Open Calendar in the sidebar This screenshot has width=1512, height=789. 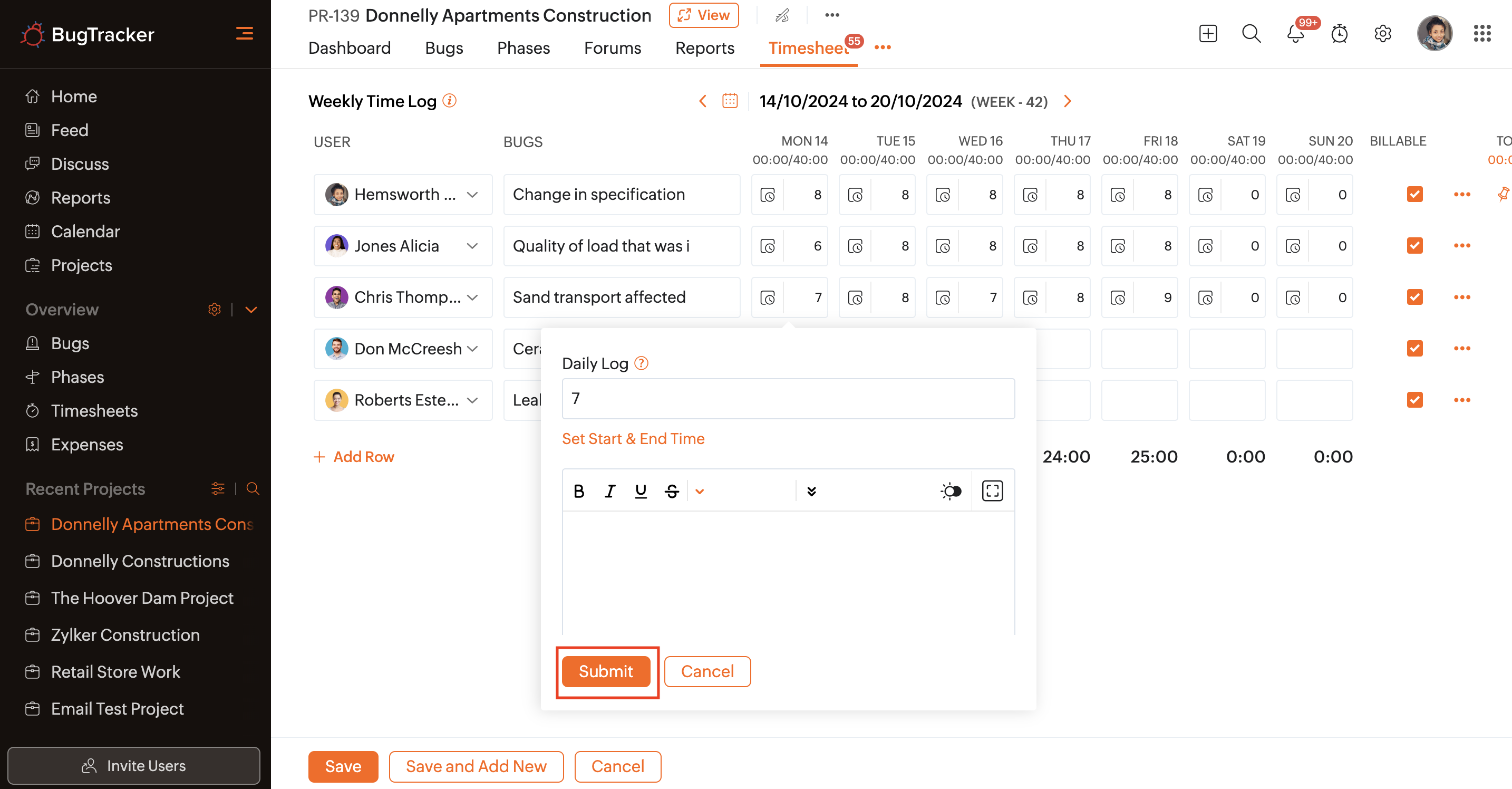pos(85,232)
